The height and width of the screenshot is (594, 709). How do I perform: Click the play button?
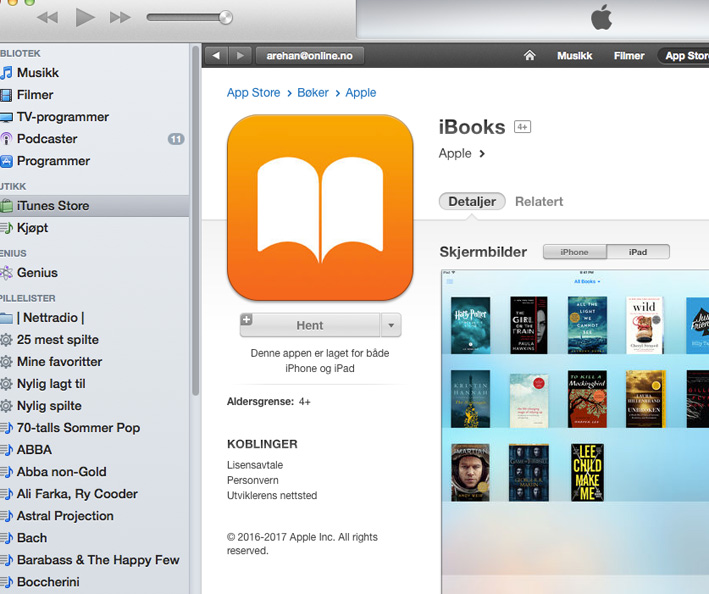click(x=85, y=18)
